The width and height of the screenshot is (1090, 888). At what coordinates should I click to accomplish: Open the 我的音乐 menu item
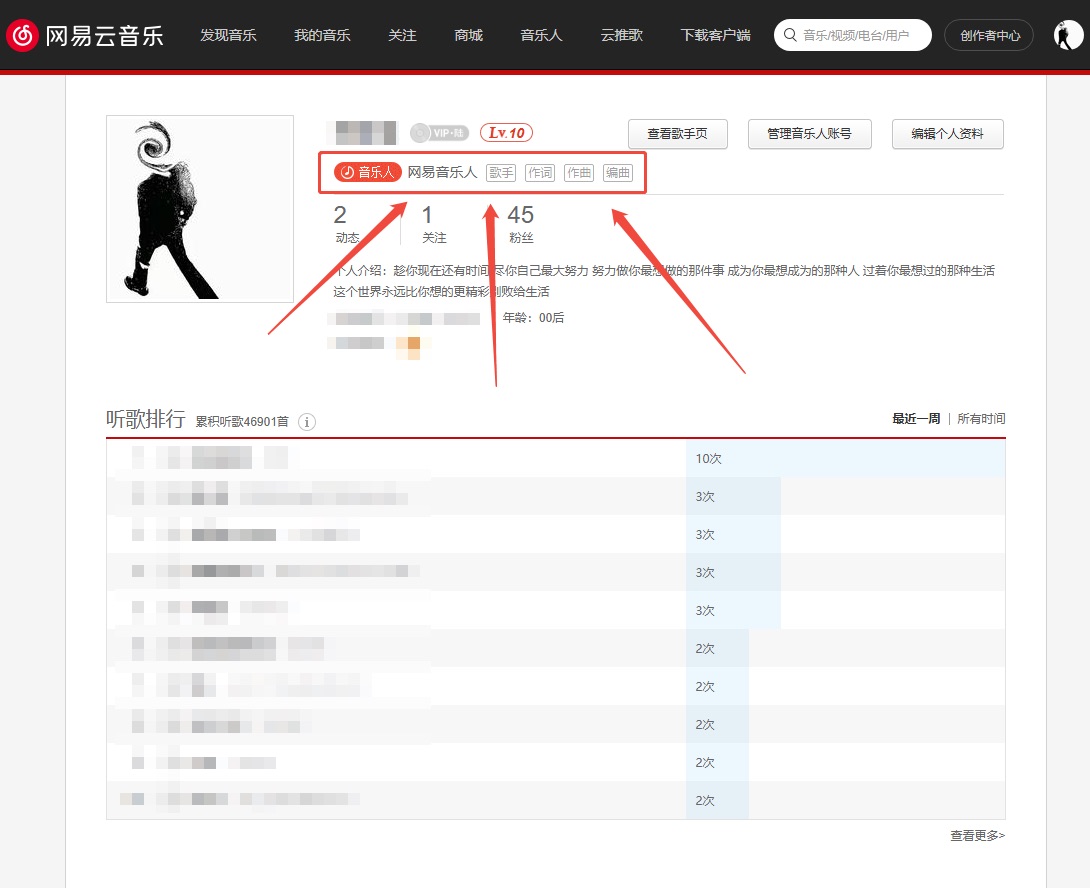[322, 35]
